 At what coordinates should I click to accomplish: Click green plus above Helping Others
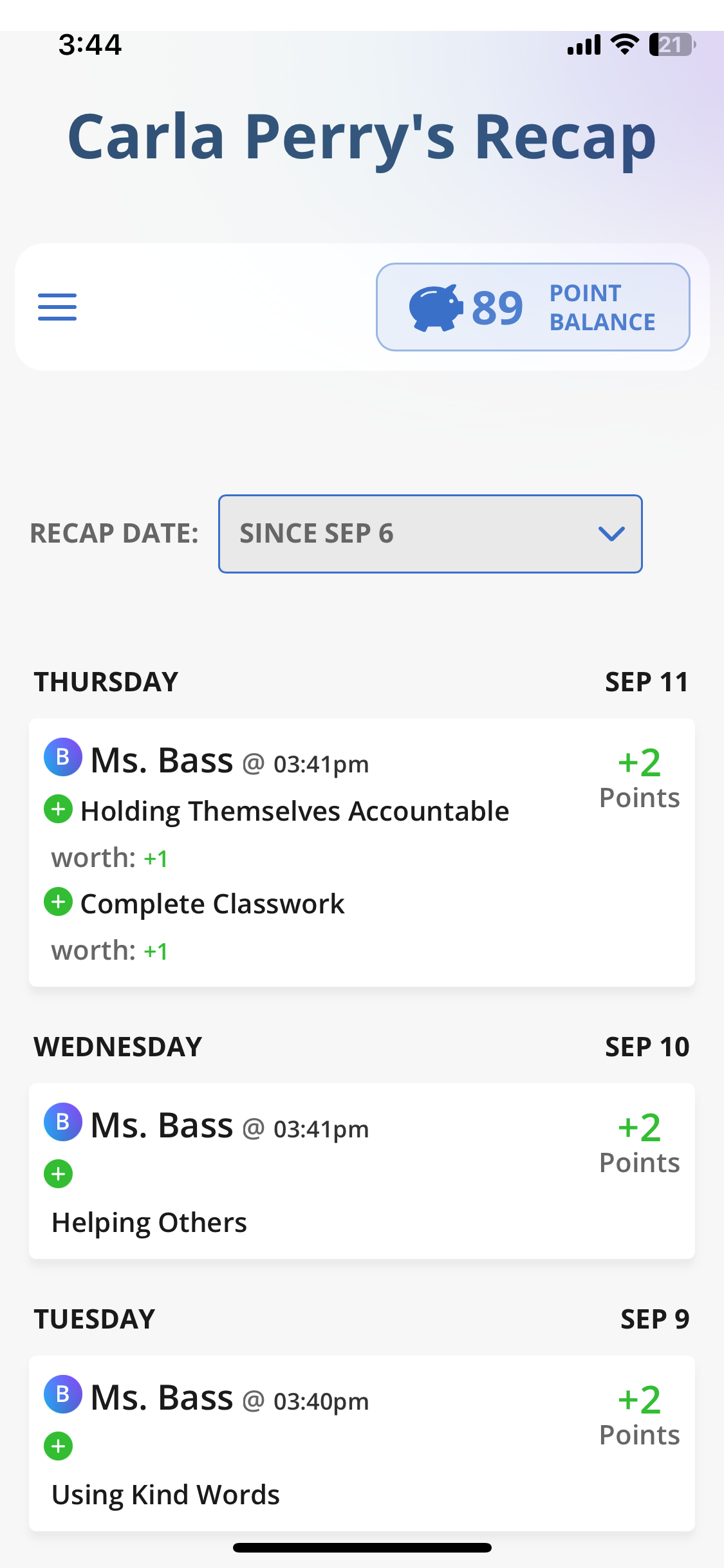pos(58,1174)
